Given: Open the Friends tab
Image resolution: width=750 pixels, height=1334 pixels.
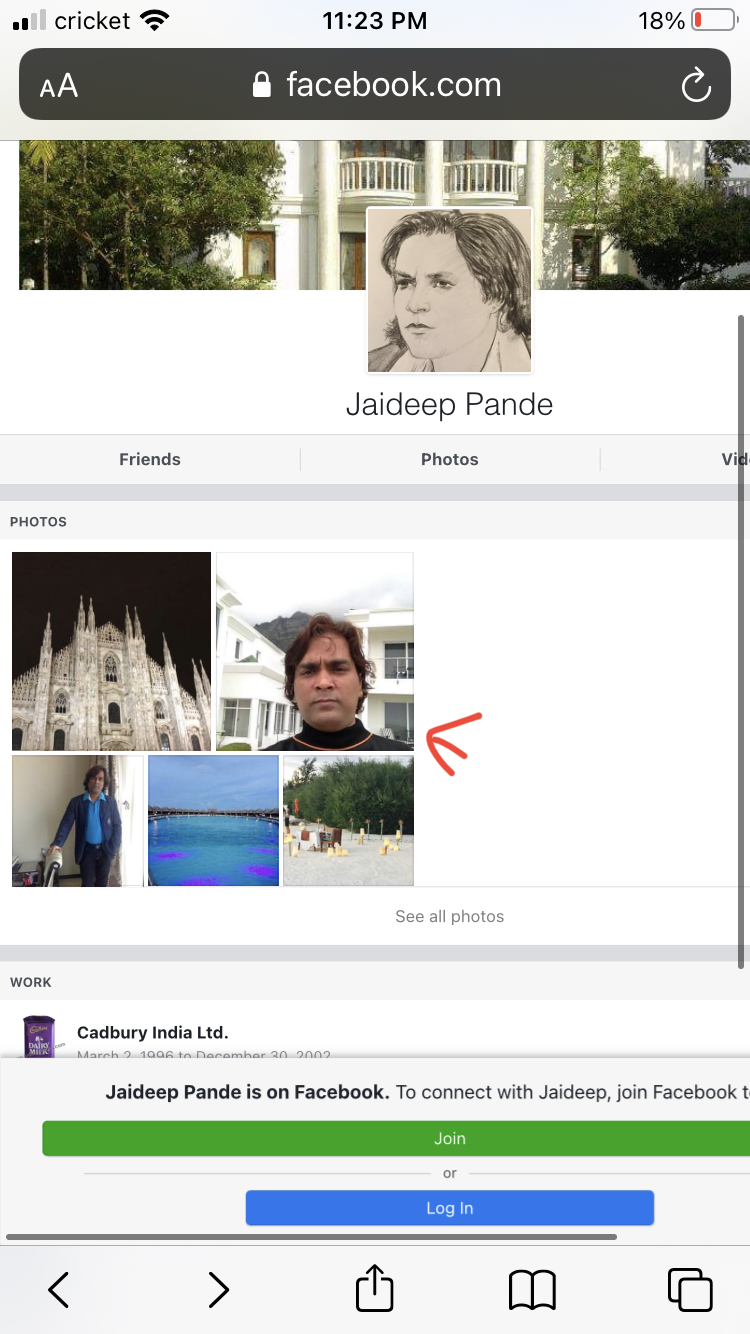Looking at the screenshot, I should point(150,459).
